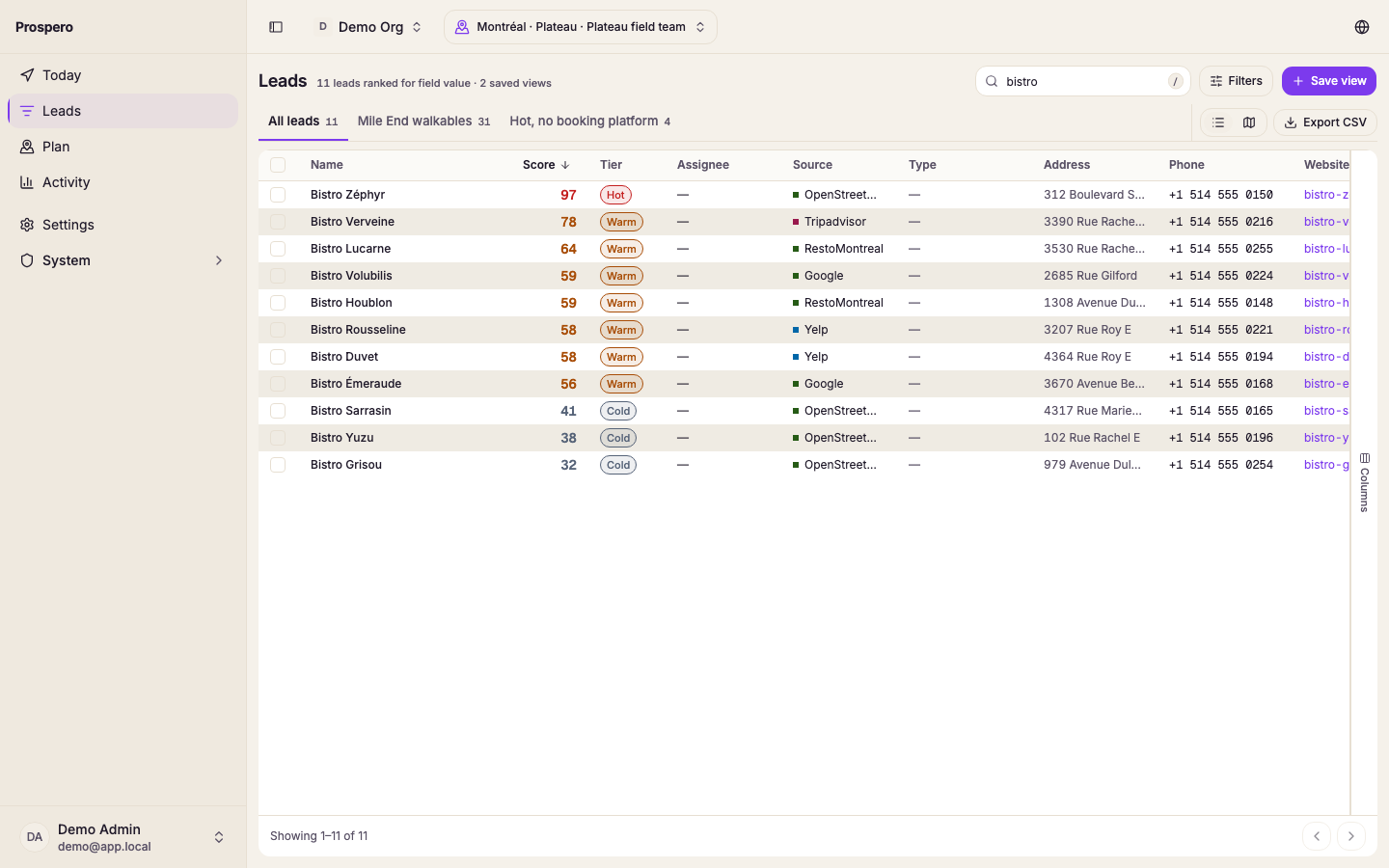Go to previous page arrow
Screen dimensions: 1389x868
click(1317, 836)
